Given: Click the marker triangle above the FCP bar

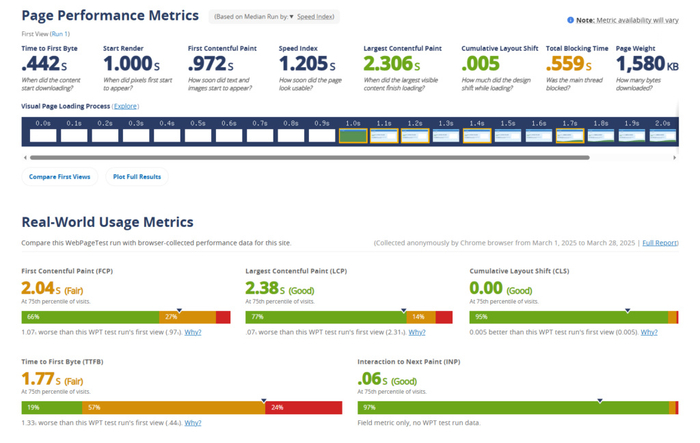Looking at the screenshot, I should 179,310.
